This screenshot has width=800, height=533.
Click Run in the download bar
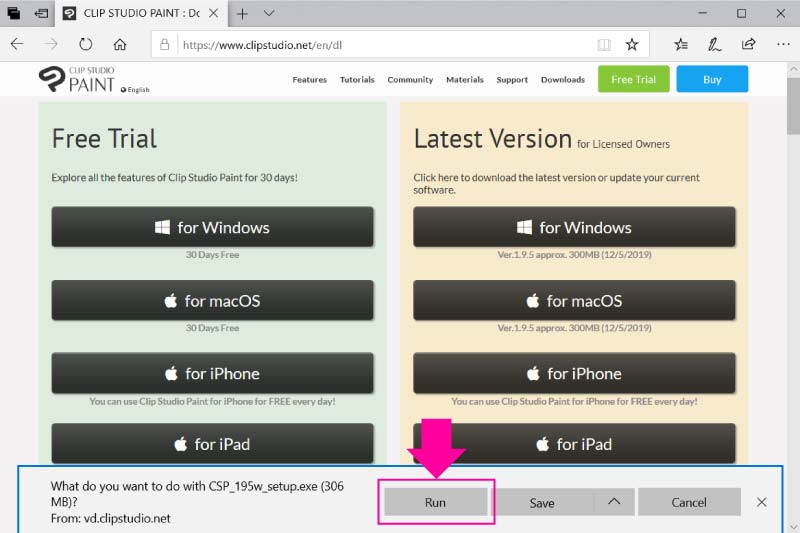tap(435, 502)
